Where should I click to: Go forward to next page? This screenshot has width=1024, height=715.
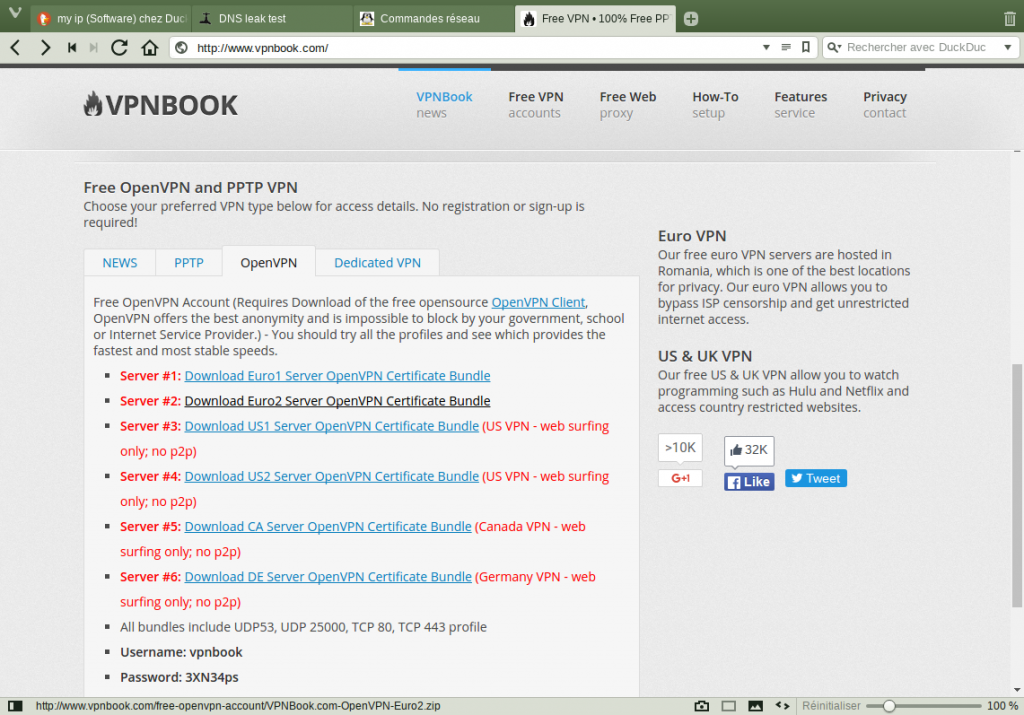pos(44,48)
